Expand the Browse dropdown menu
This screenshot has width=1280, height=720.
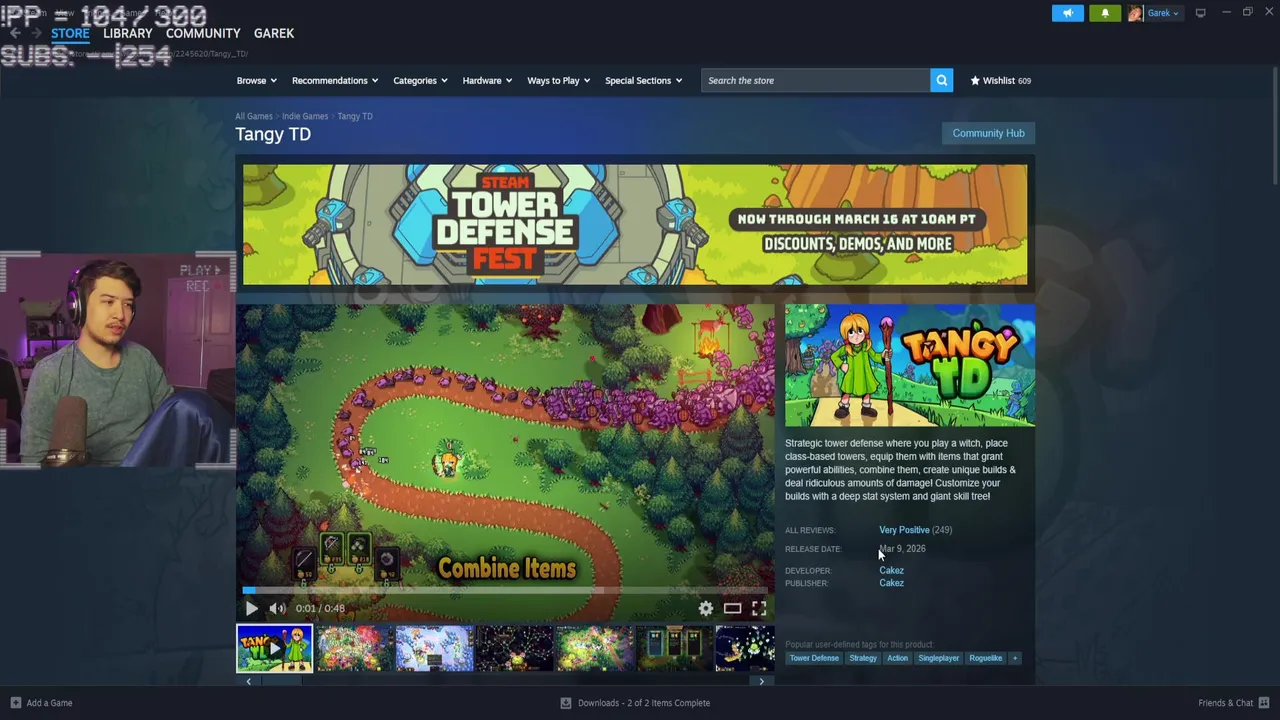click(x=258, y=80)
